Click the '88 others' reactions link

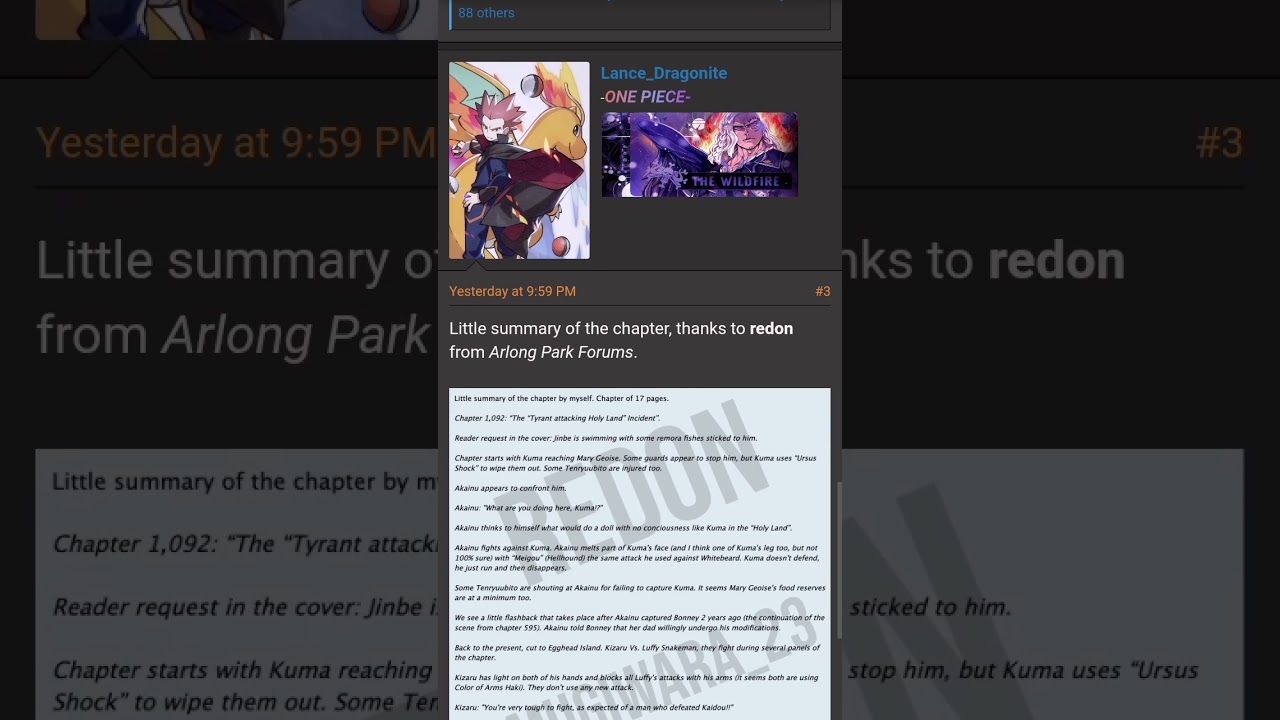pos(486,13)
